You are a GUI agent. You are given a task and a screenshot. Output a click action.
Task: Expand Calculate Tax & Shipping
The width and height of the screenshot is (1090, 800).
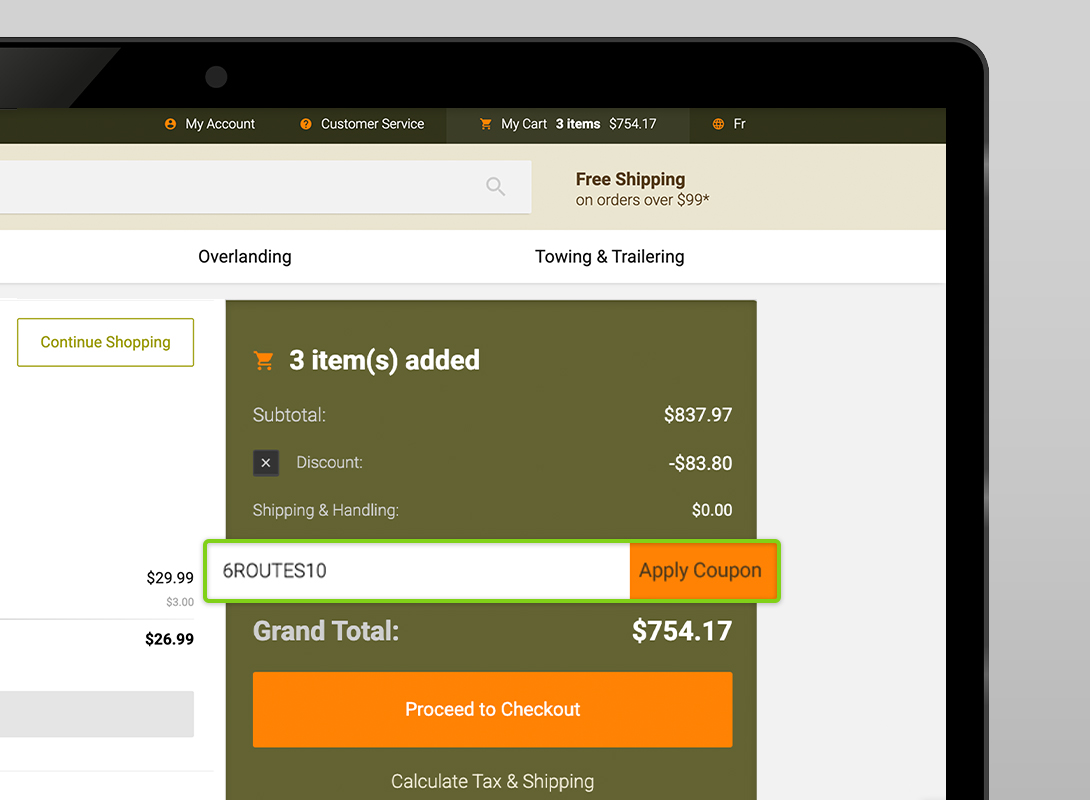tap(492, 781)
